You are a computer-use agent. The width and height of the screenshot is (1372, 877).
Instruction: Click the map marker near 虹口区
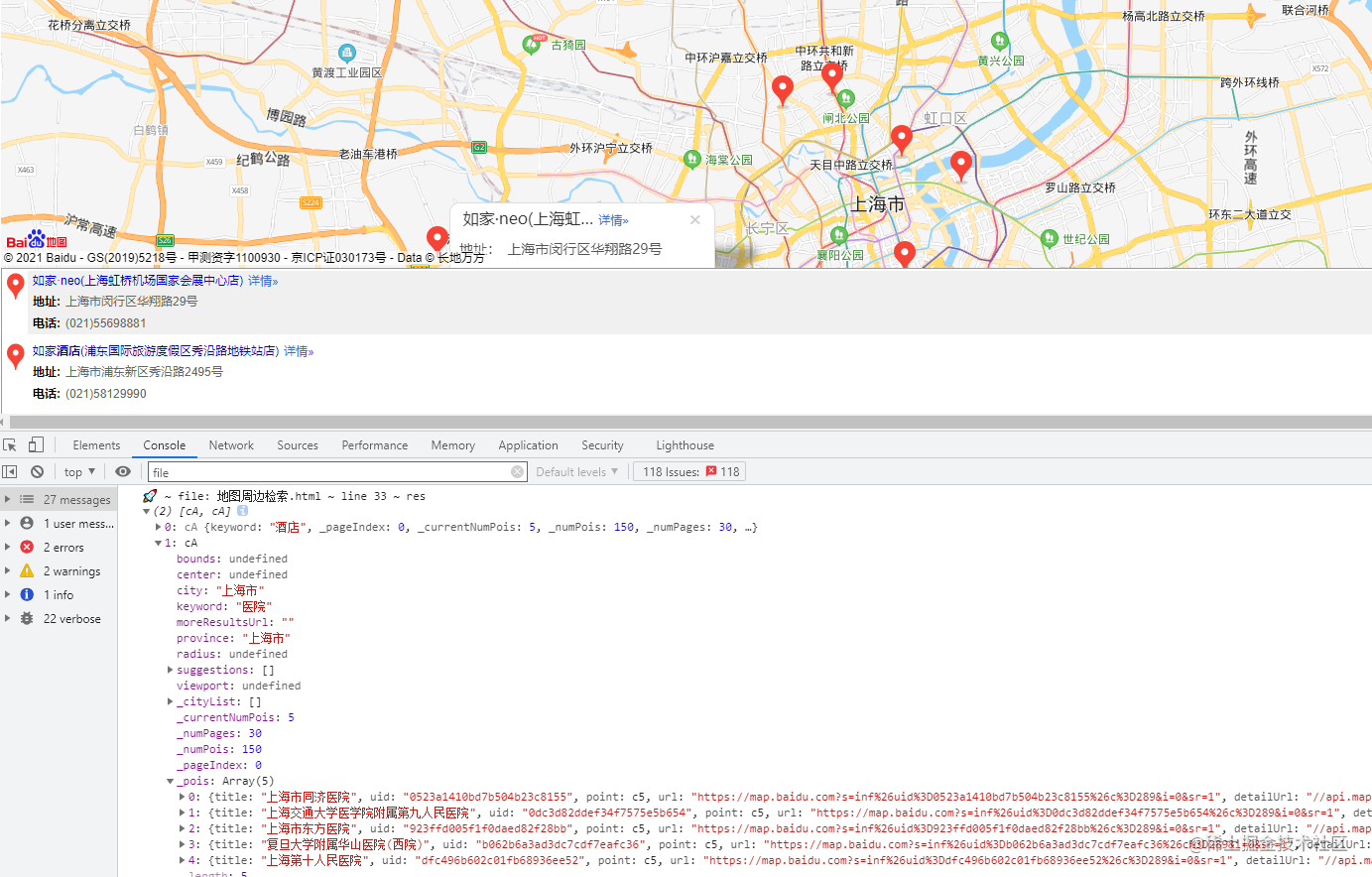[901, 139]
